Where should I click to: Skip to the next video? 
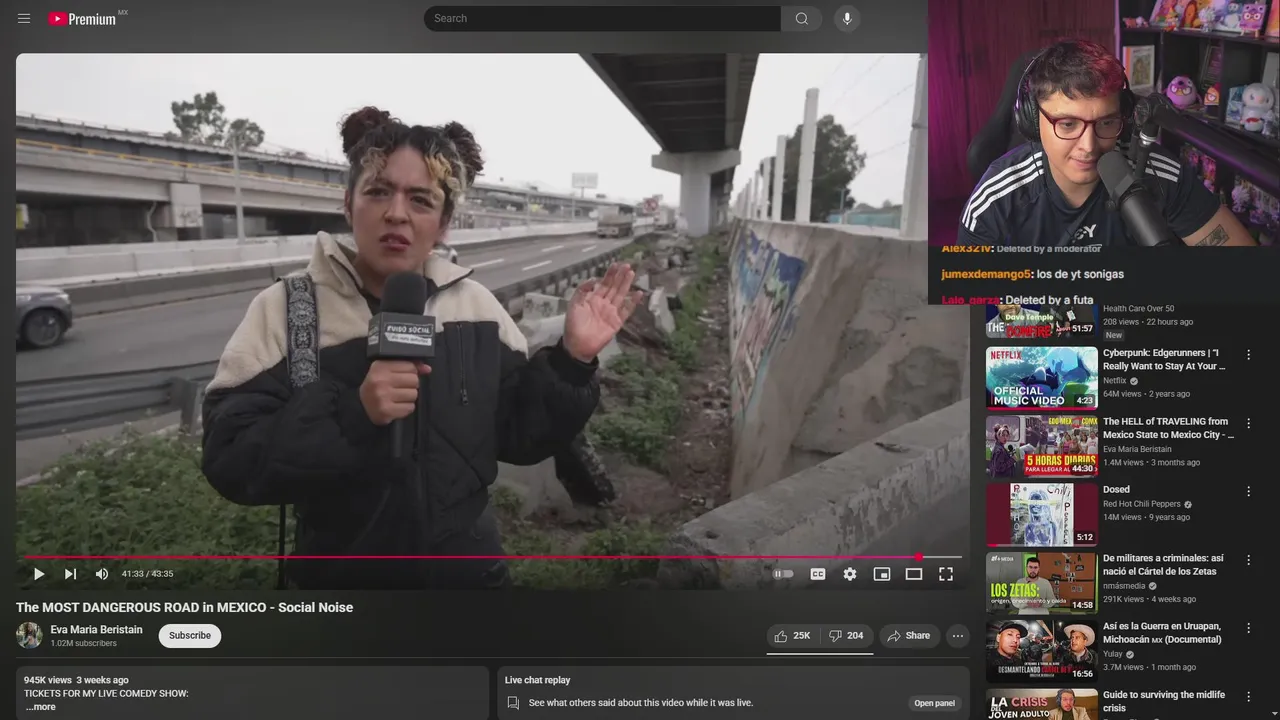[70, 574]
